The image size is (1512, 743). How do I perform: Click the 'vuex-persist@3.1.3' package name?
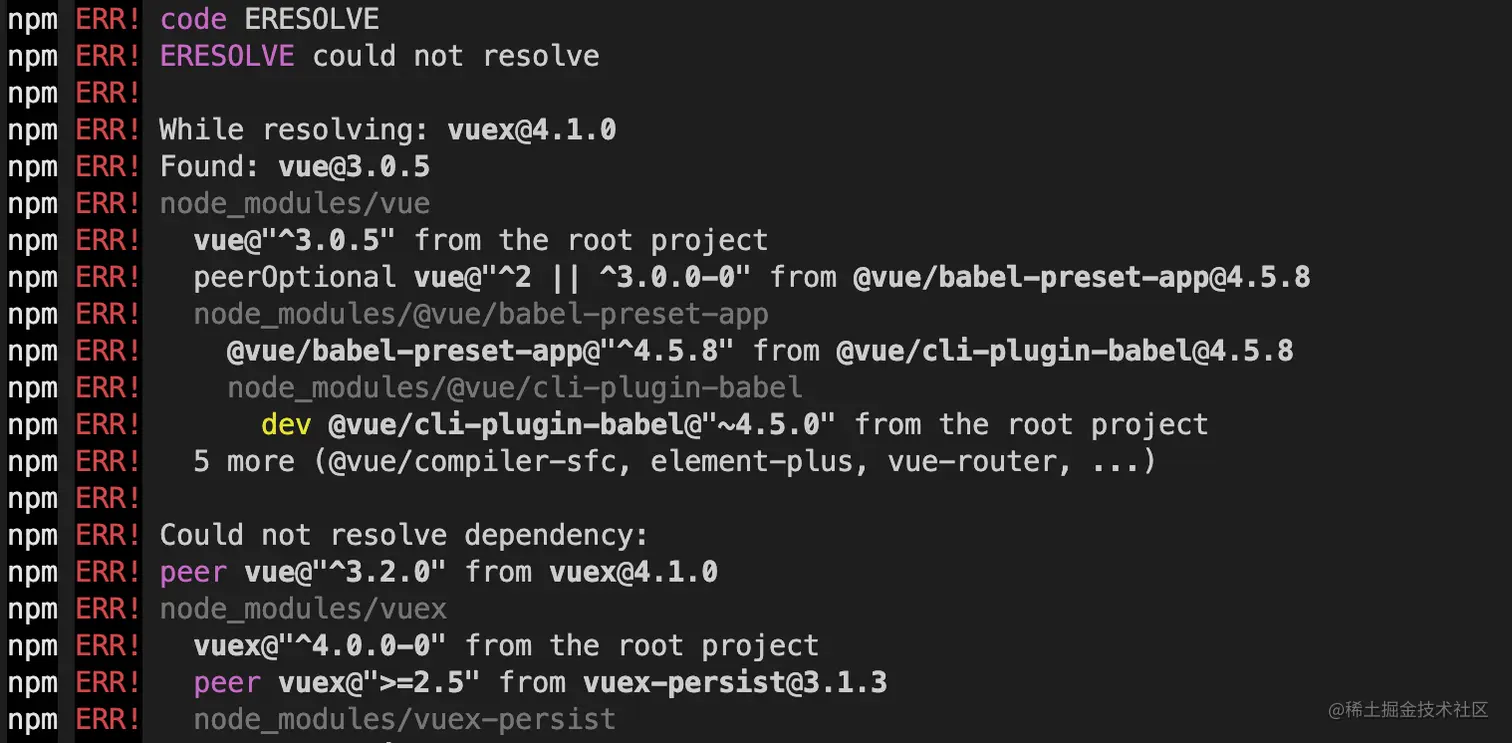click(x=734, y=683)
